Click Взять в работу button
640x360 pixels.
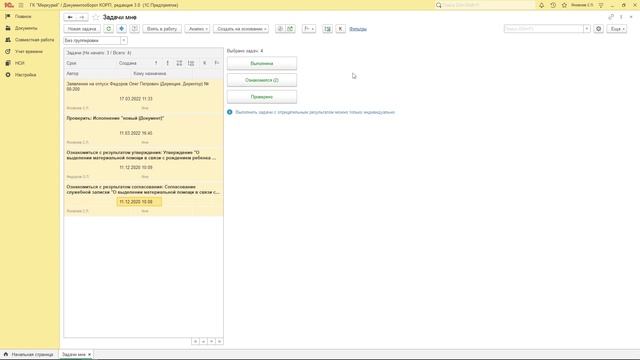point(162,29)
